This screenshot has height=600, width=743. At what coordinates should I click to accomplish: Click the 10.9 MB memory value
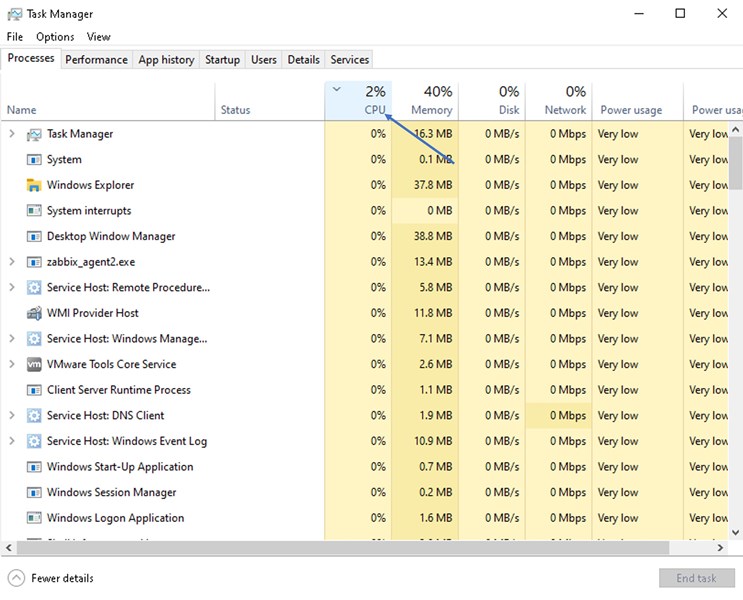(x=433, y=441)
